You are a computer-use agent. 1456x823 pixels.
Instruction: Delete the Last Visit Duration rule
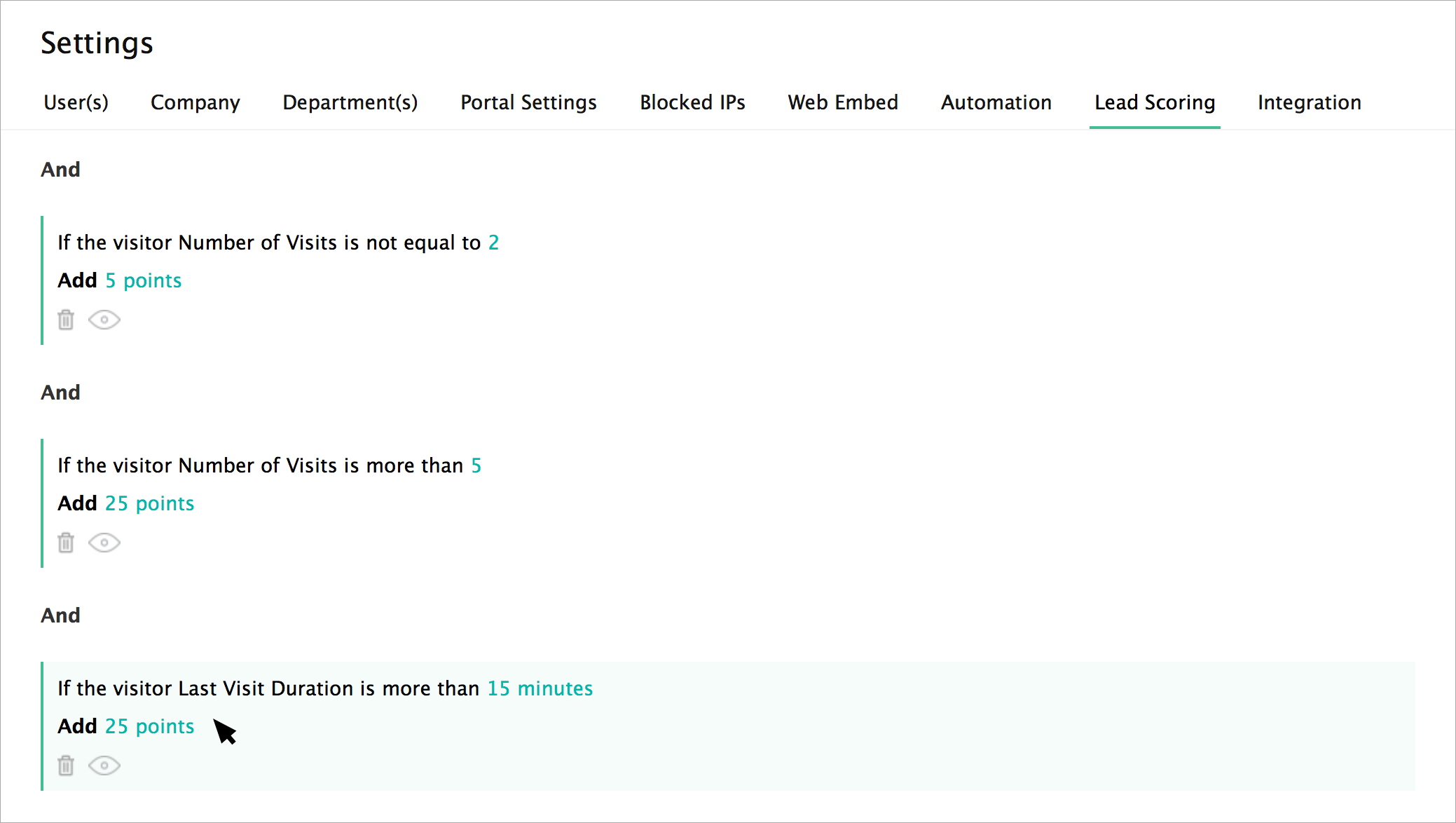(x=66, y=766)
